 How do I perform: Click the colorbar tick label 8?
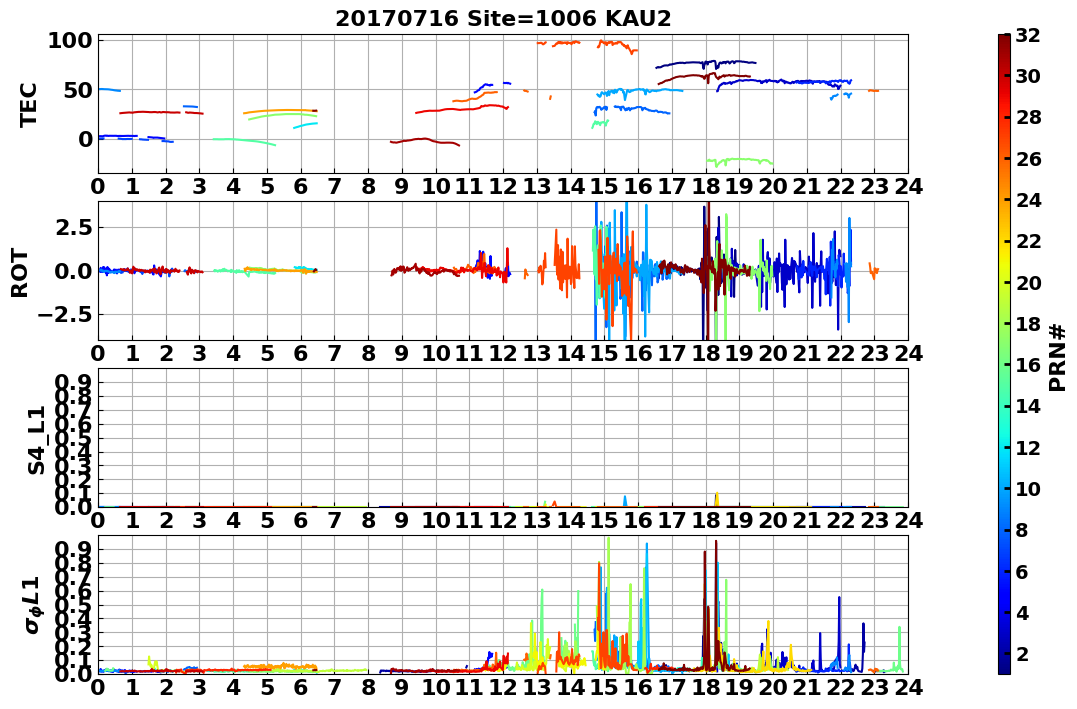(x=1021, y=530)
